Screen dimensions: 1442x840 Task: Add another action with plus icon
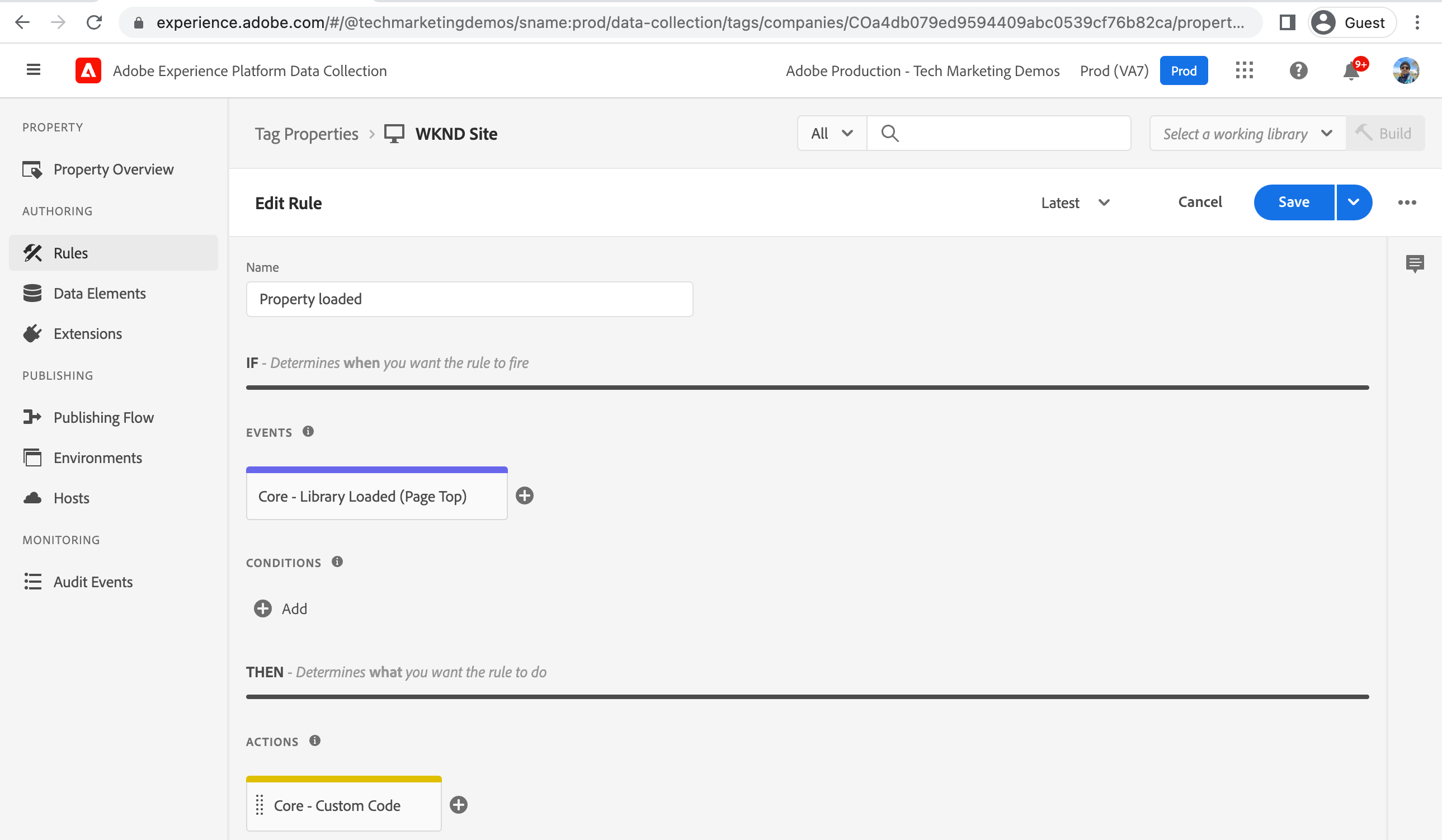(x=458, y=805)
